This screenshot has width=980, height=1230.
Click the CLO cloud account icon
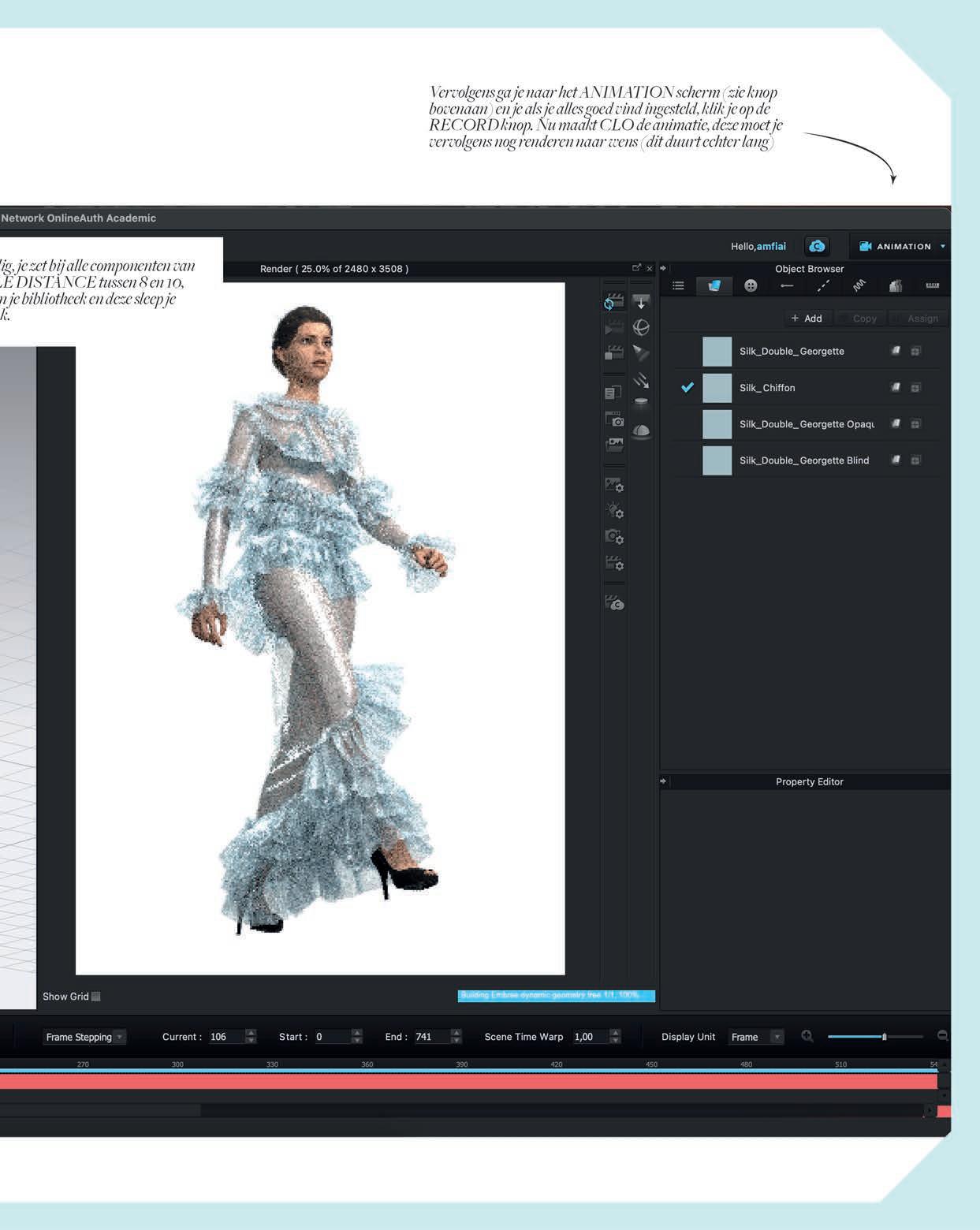(817, 246)
